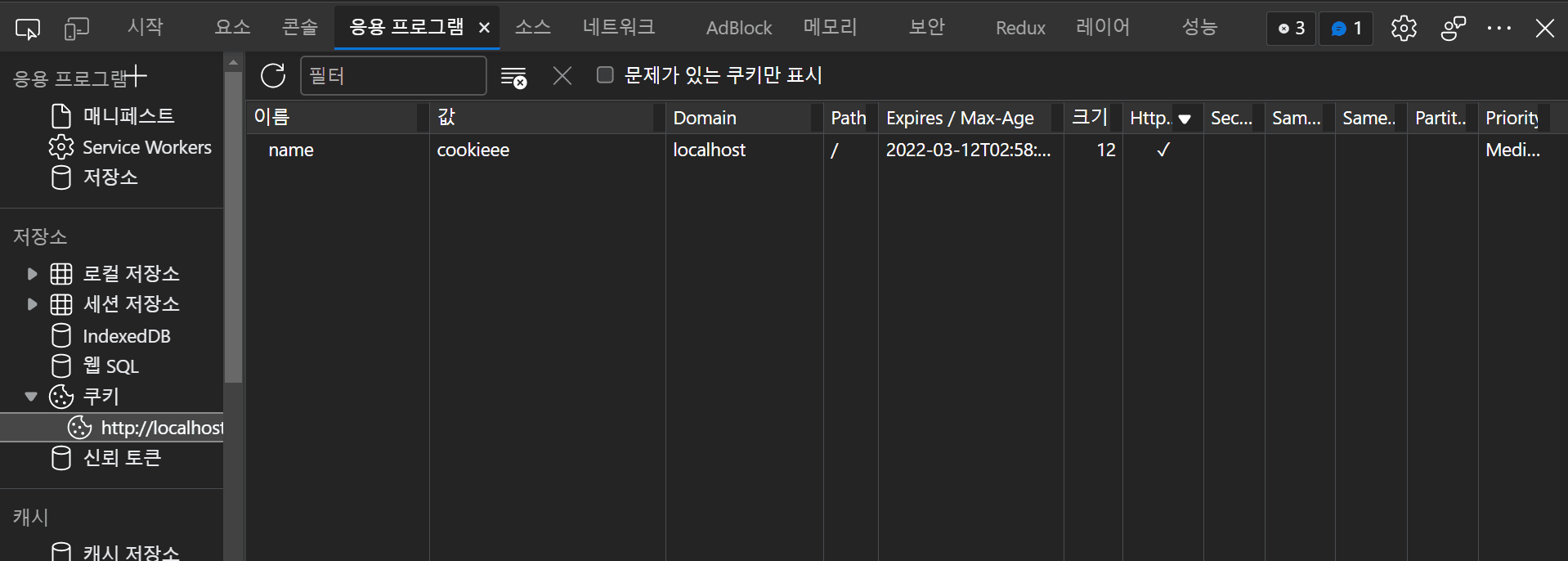Click the 필터 input field

(x=393, y=76)
